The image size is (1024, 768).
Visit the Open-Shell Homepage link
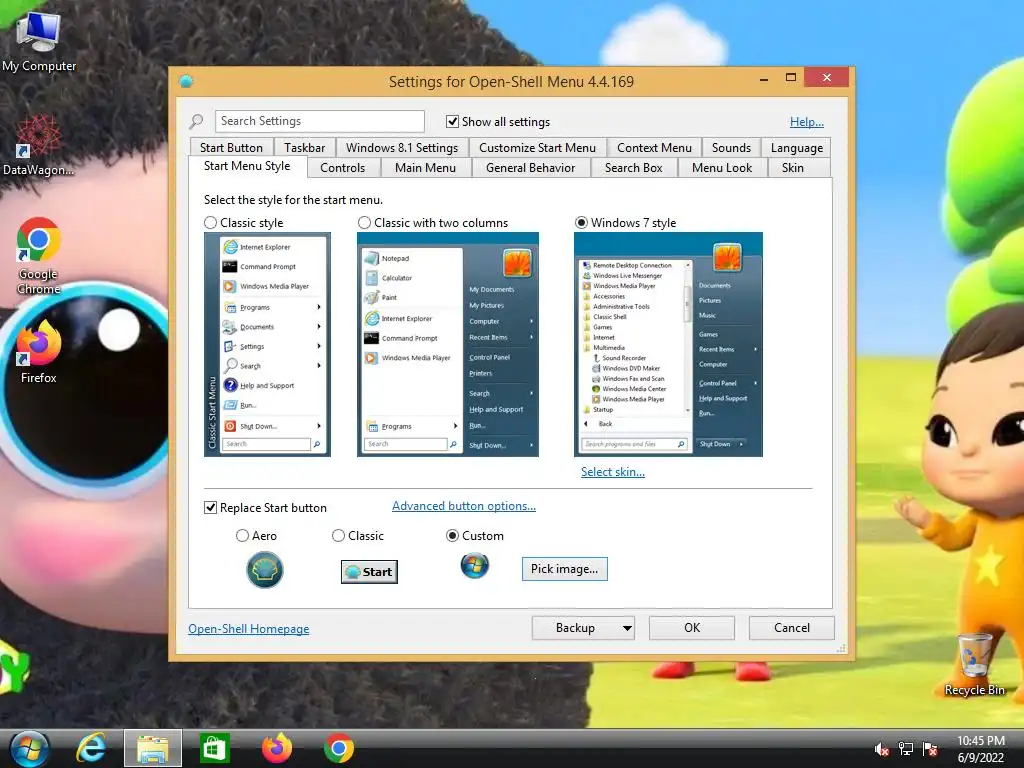point(249,629)
